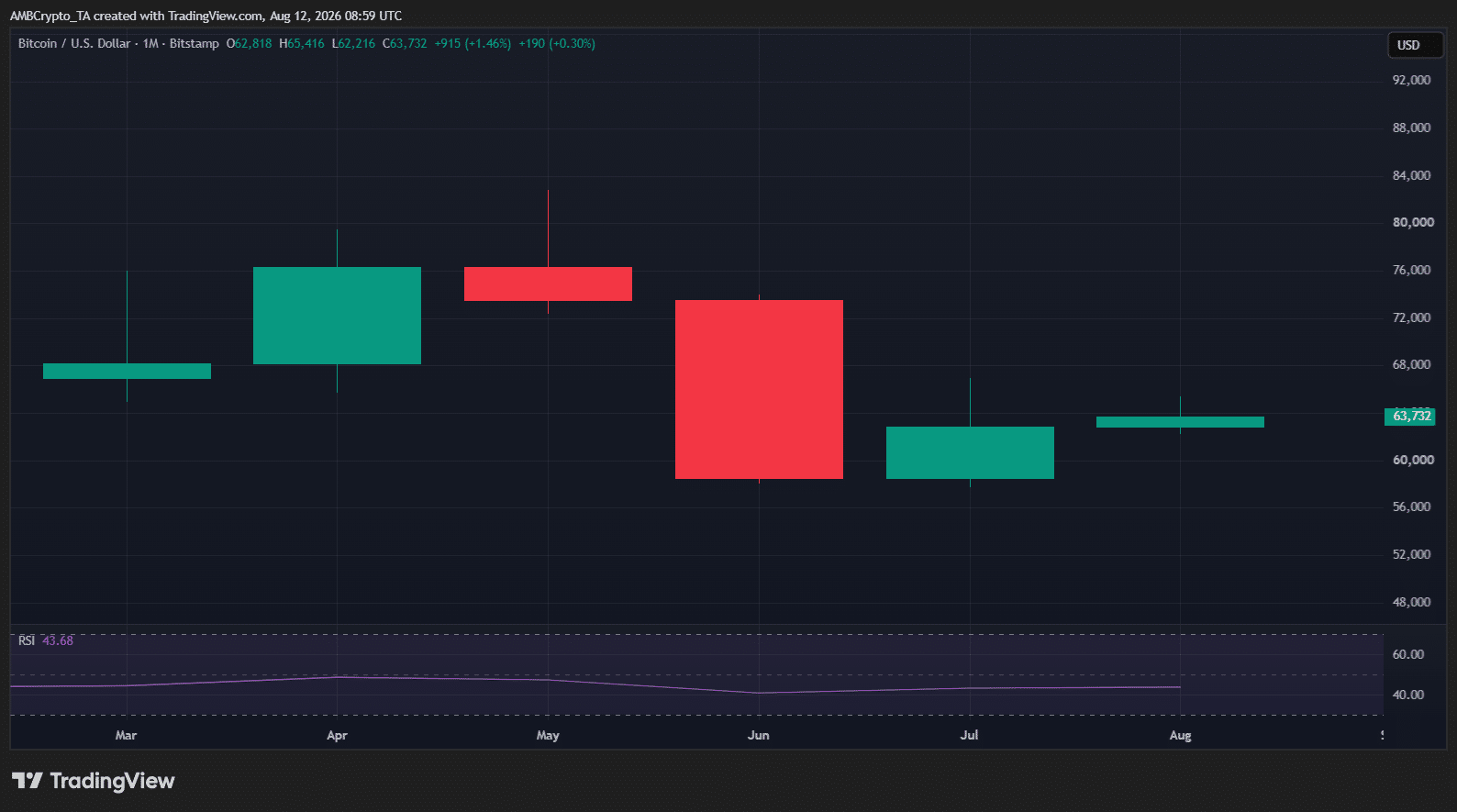This screenshot has width=1457, height=812.
Task: Click the +915 (+1.46%) change value
Action: (473, 43)
